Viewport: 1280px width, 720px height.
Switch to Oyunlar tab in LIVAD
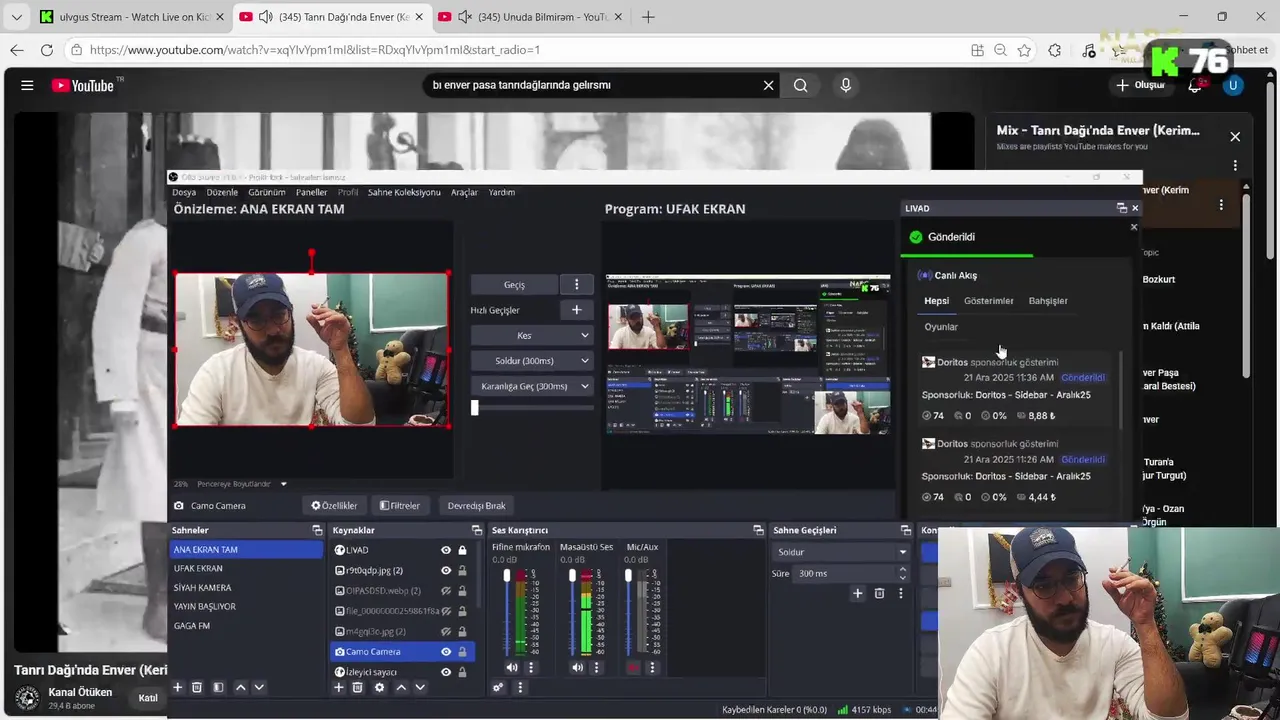[941, 327]
